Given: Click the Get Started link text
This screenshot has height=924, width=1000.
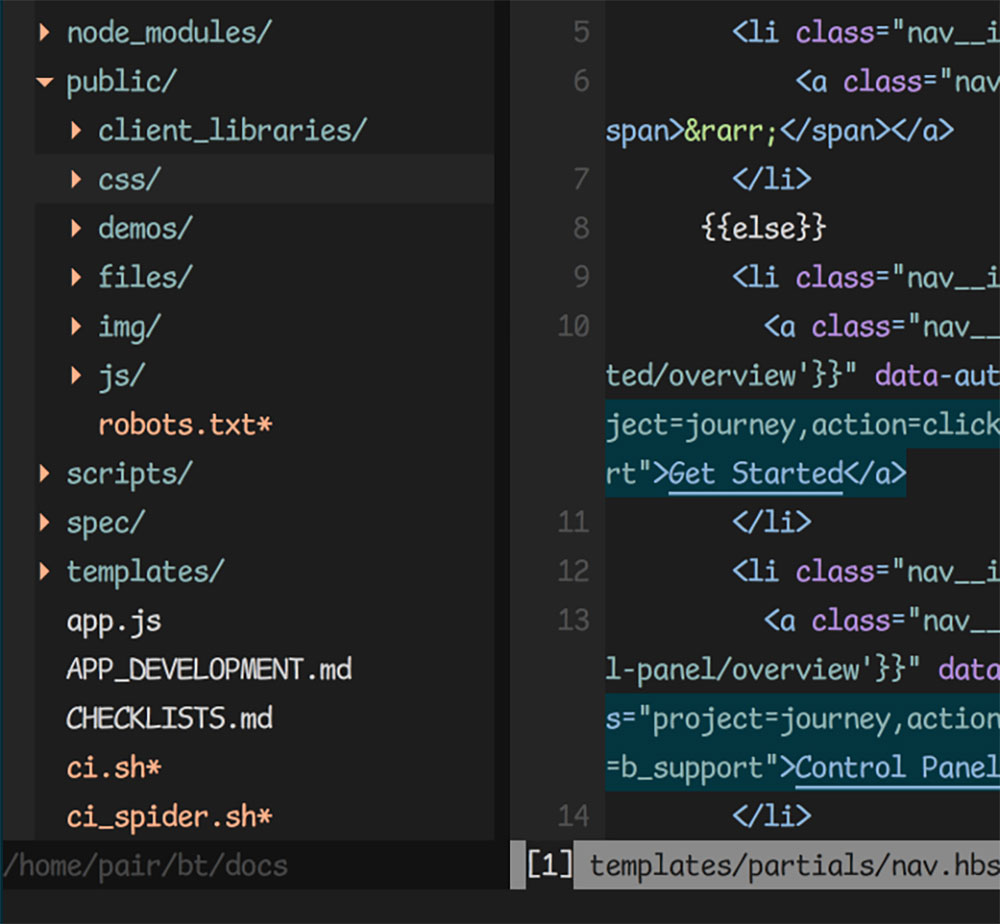Looking at the screenshot, I should [755, 473].
